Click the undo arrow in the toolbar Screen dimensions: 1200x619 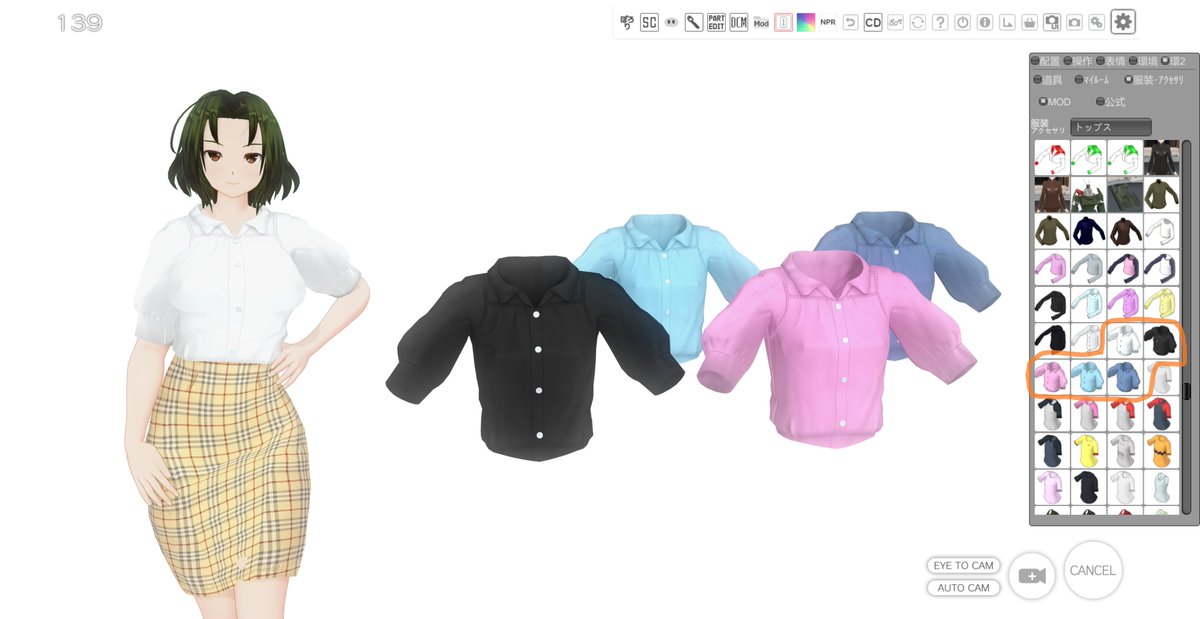click(850, 21)
